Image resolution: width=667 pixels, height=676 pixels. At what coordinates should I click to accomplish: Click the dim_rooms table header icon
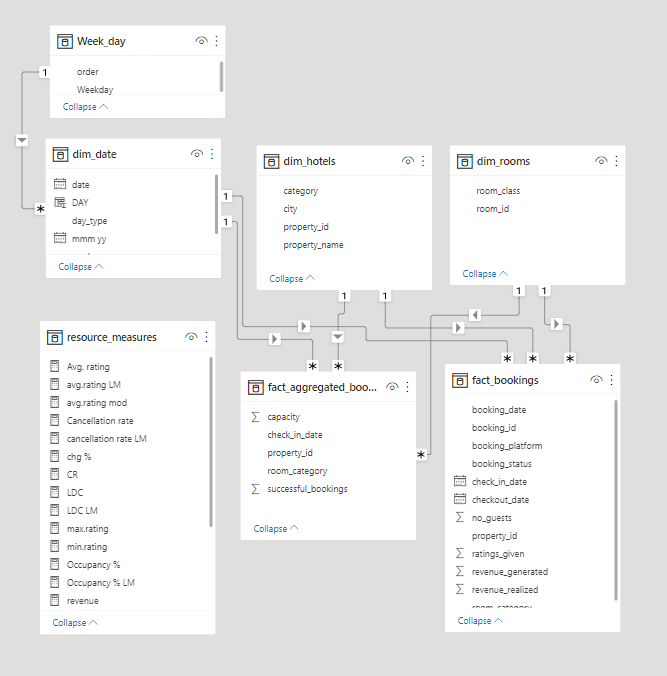(464, 161)
